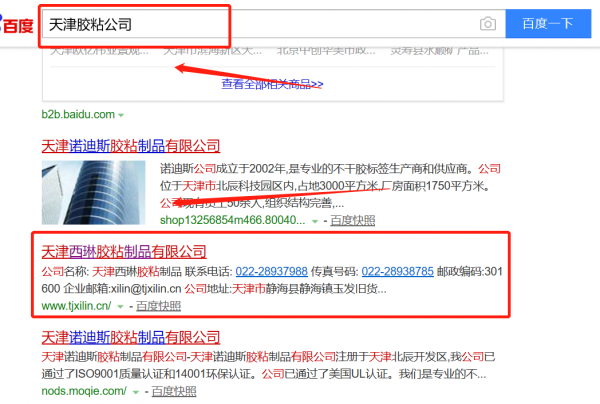The height and width of the screenshot is (404, 600).
Task: Click the www.tjxilin.cn URL
Action: click(x=76, y=306)
